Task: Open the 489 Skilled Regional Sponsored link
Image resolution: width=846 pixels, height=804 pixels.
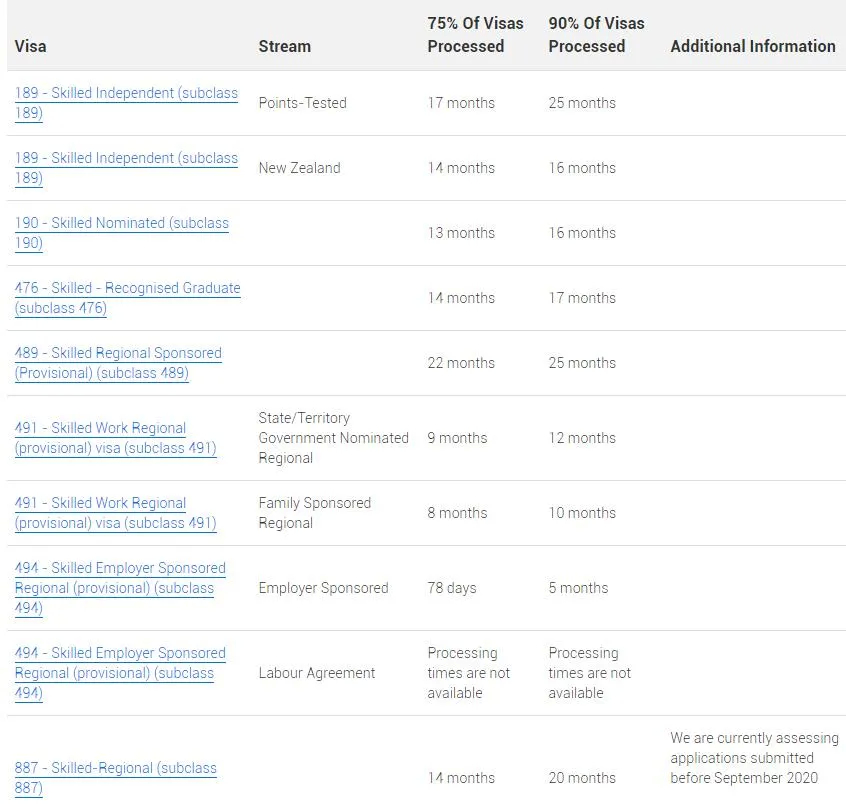Action: point(118,363)
